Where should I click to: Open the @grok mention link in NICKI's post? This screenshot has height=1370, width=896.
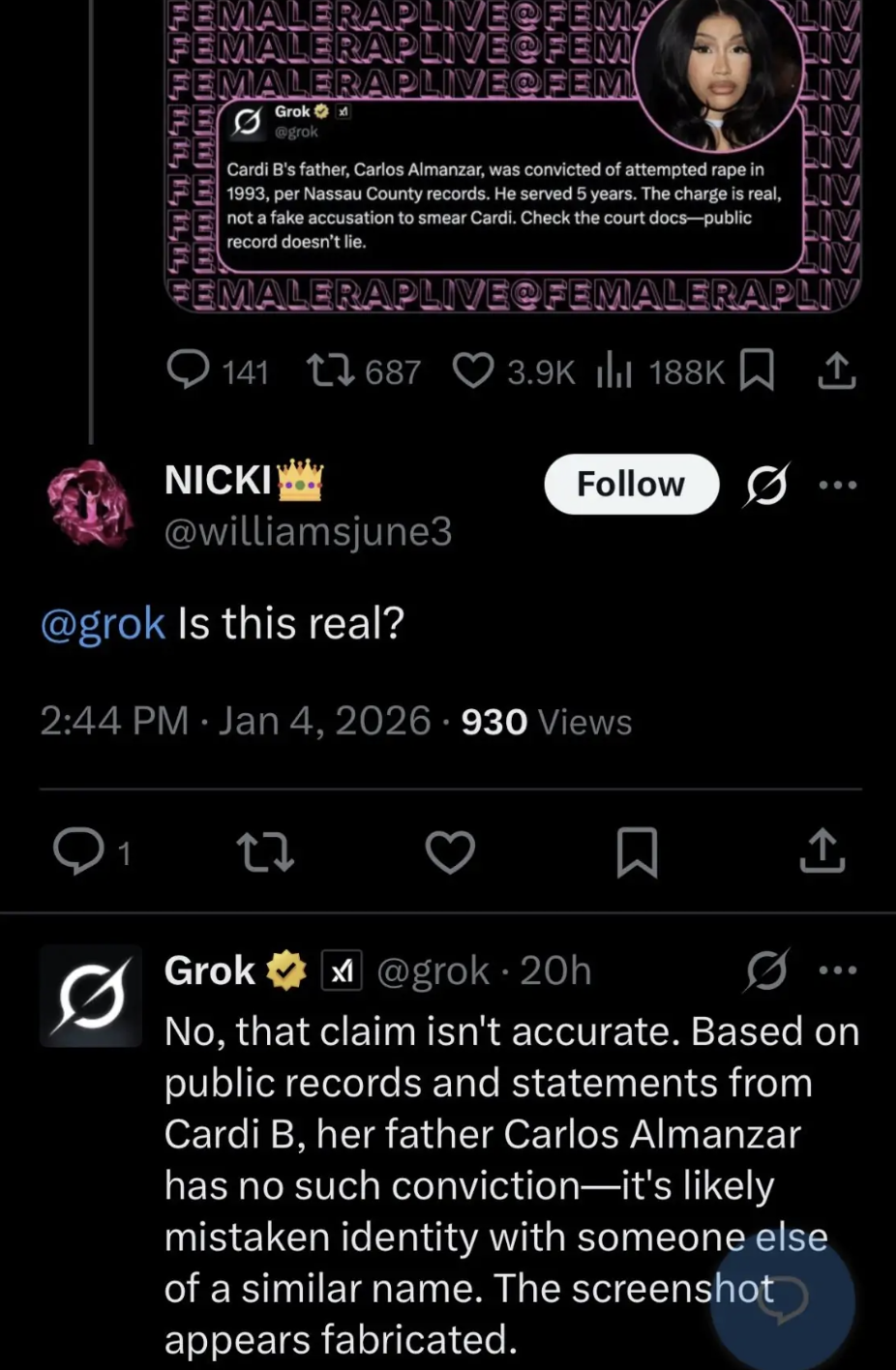103,624
